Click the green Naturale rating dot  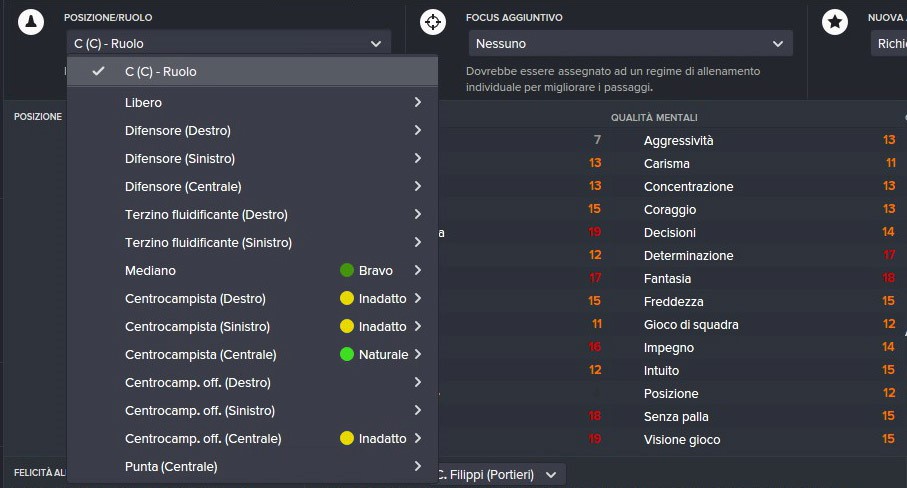(346, 354)
